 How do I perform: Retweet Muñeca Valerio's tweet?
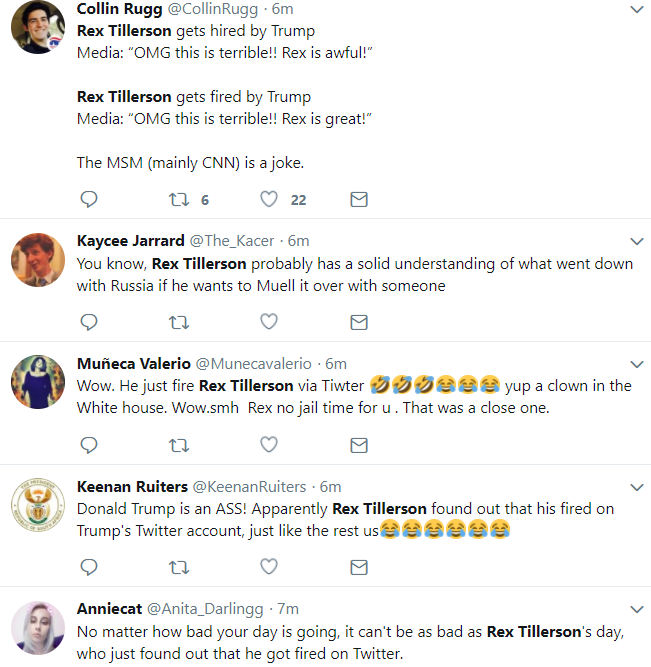click(x=179, y=444)
